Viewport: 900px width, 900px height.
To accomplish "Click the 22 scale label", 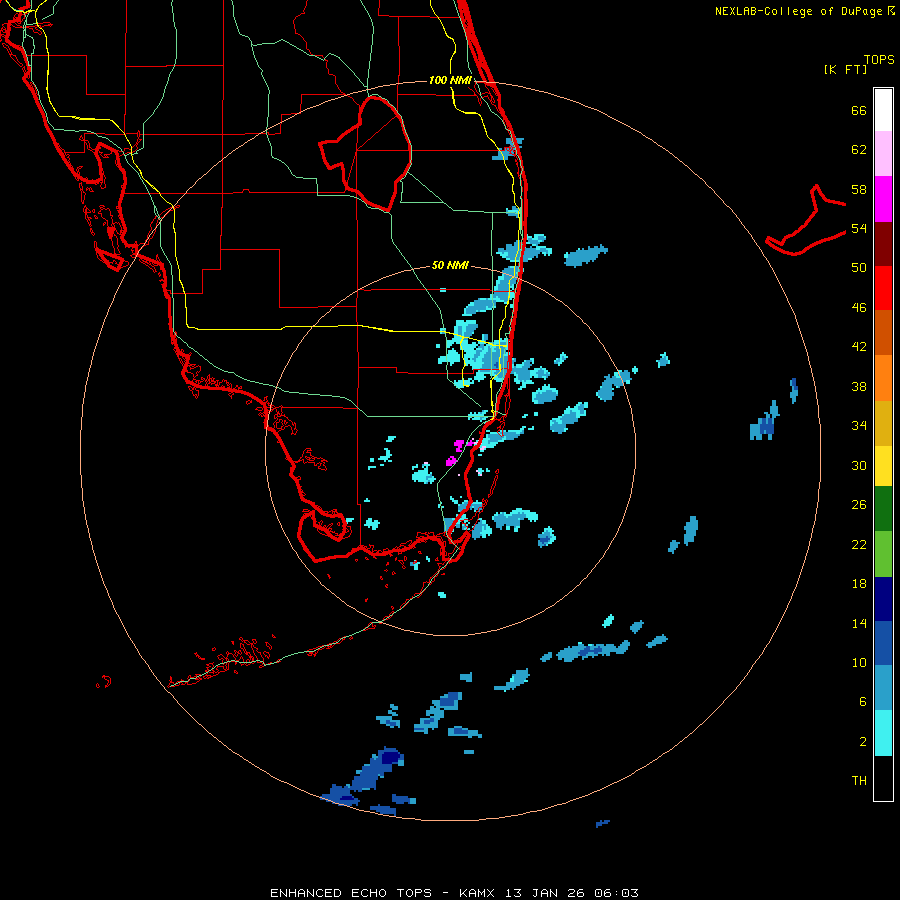I will coord(859,544).
